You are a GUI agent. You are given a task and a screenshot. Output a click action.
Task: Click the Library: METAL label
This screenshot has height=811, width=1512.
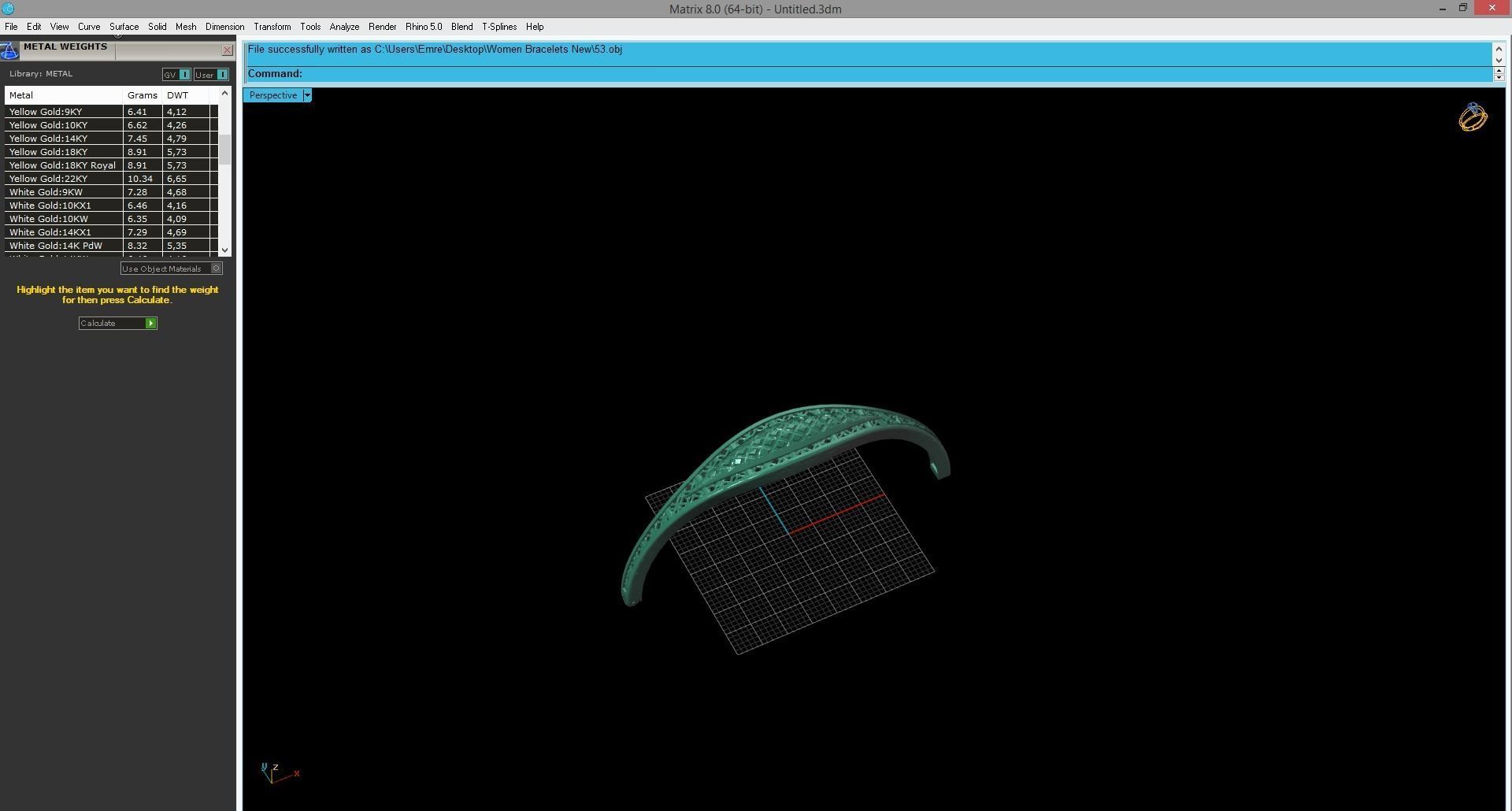click(41, 74)
